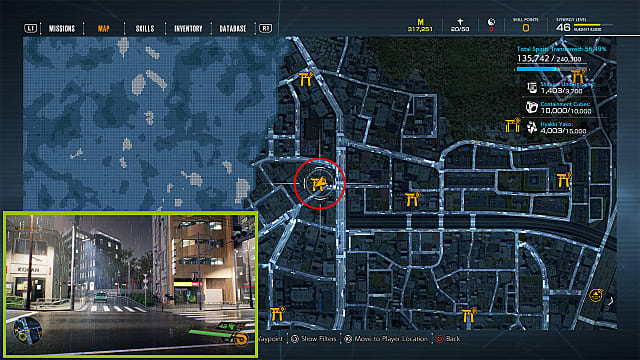Click the blue spirits transmitted progress bar
Viewport: 640px width, 360px height.
pos(551,69)
